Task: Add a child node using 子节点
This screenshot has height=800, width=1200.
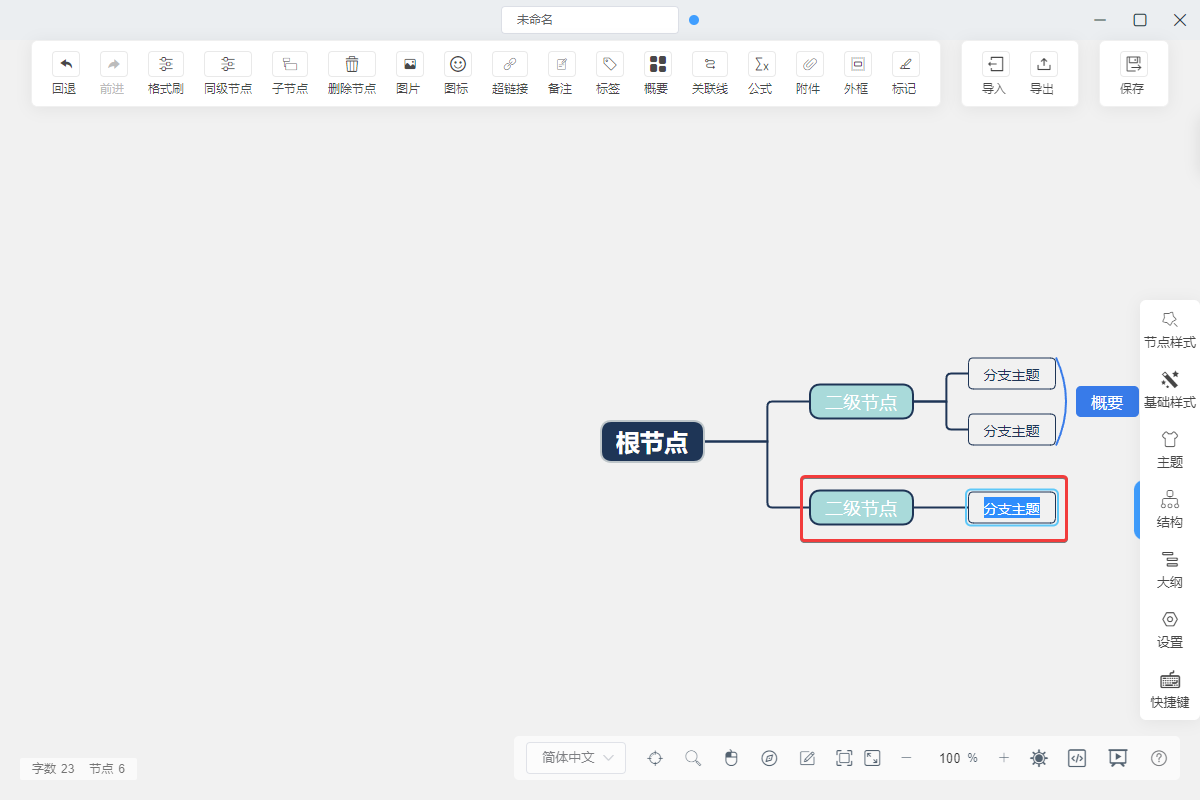Action: tap(289, 73)
